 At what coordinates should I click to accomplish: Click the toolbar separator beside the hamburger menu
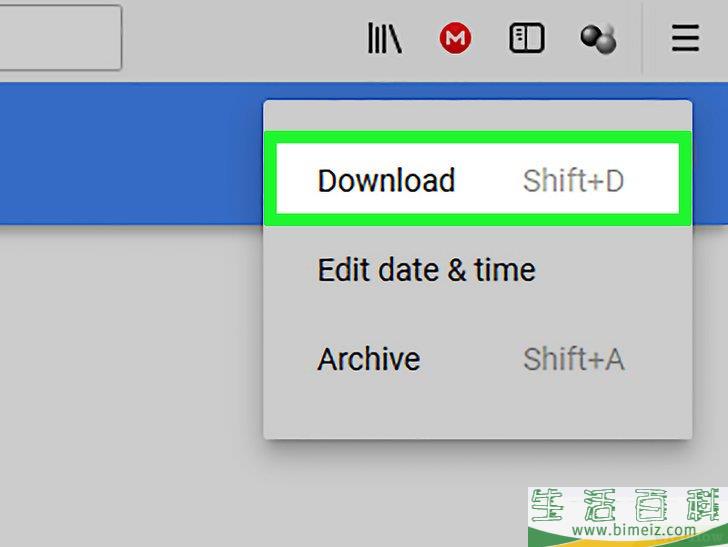(x=643, y=38)
